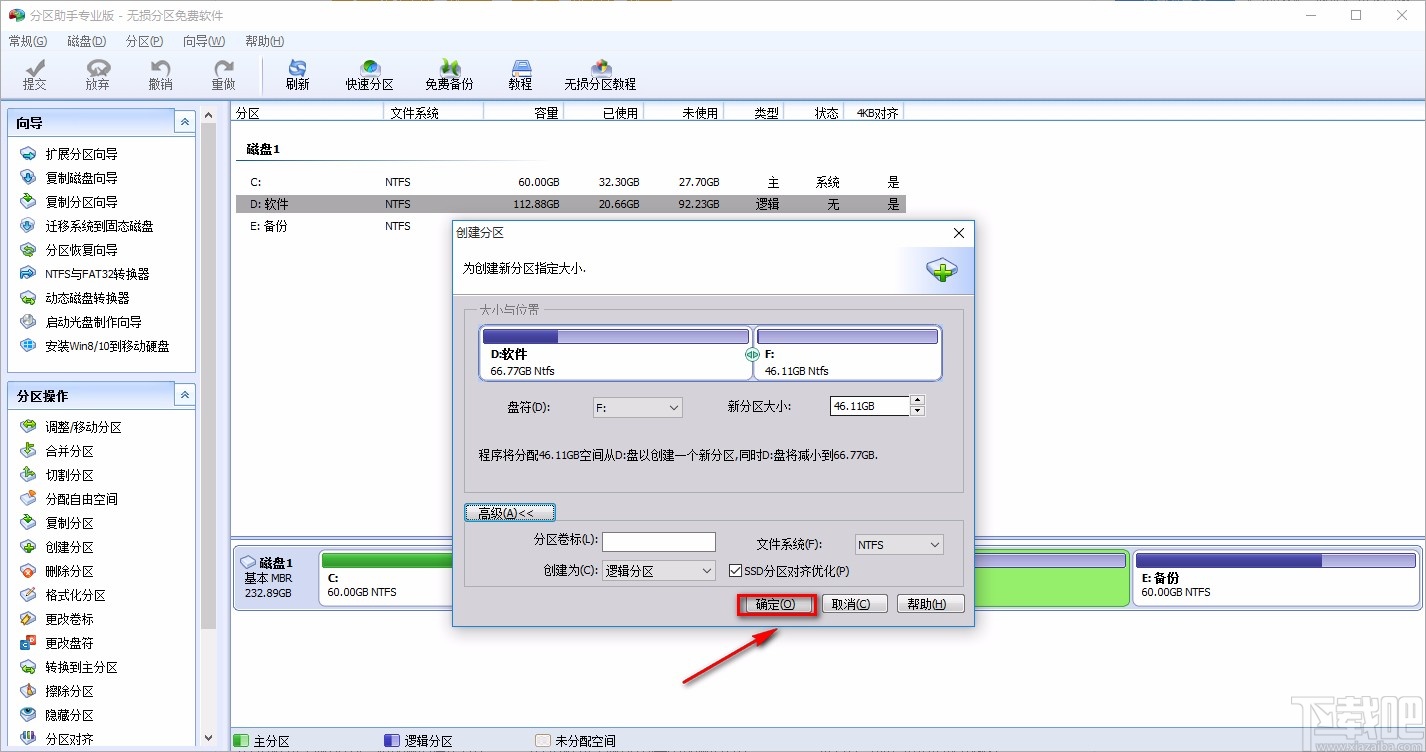Confirm with the 确定(O) button

coord(777,604)
